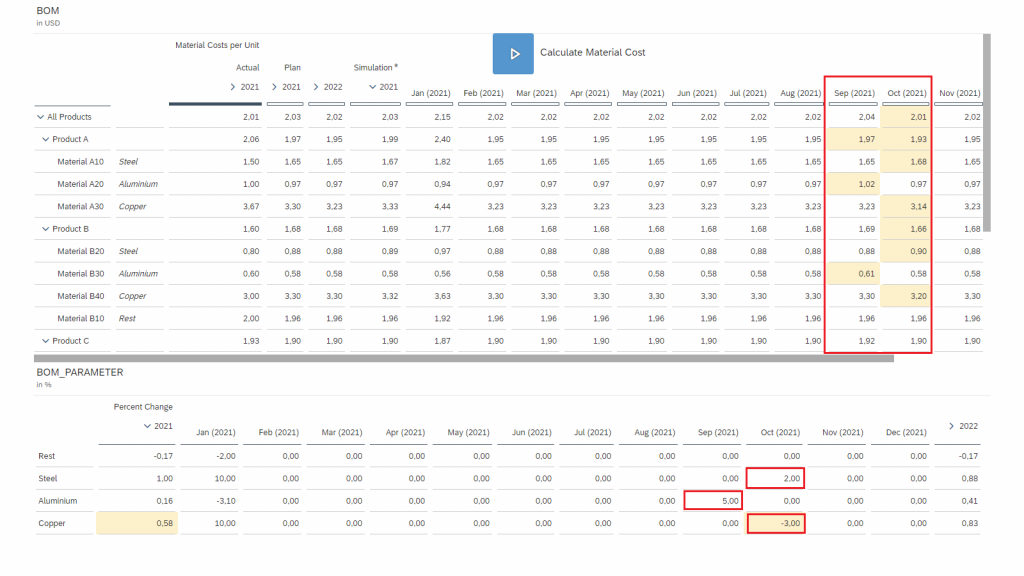Expand the Plan 2021 column
Image resolution: width=1024 pixels, height=576 pixels.
tap(274, 87)
